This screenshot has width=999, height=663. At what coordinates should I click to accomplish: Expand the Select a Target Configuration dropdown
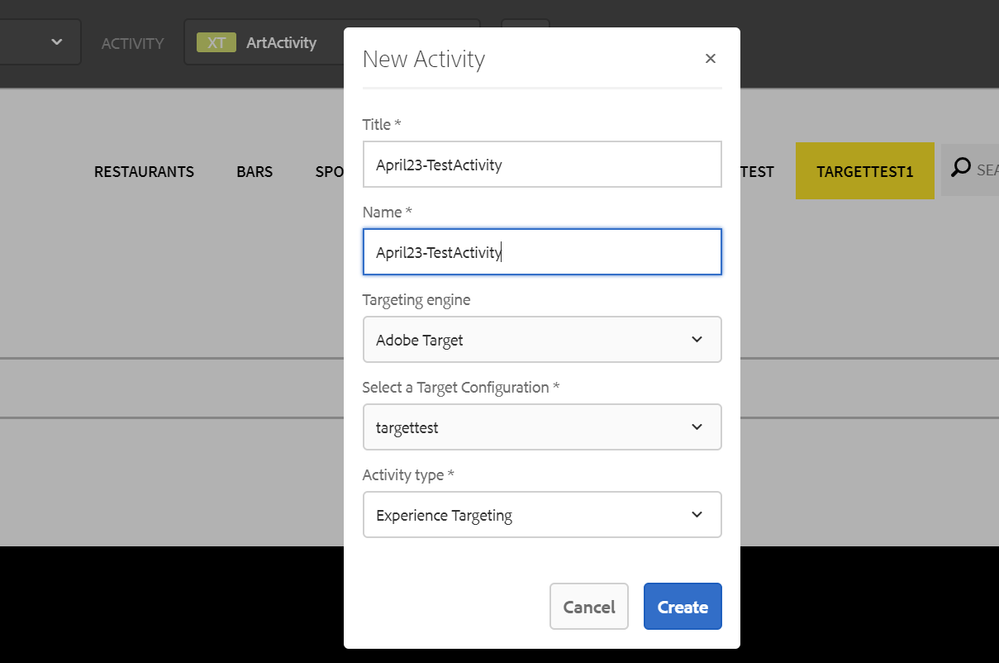tap(541, 428)
